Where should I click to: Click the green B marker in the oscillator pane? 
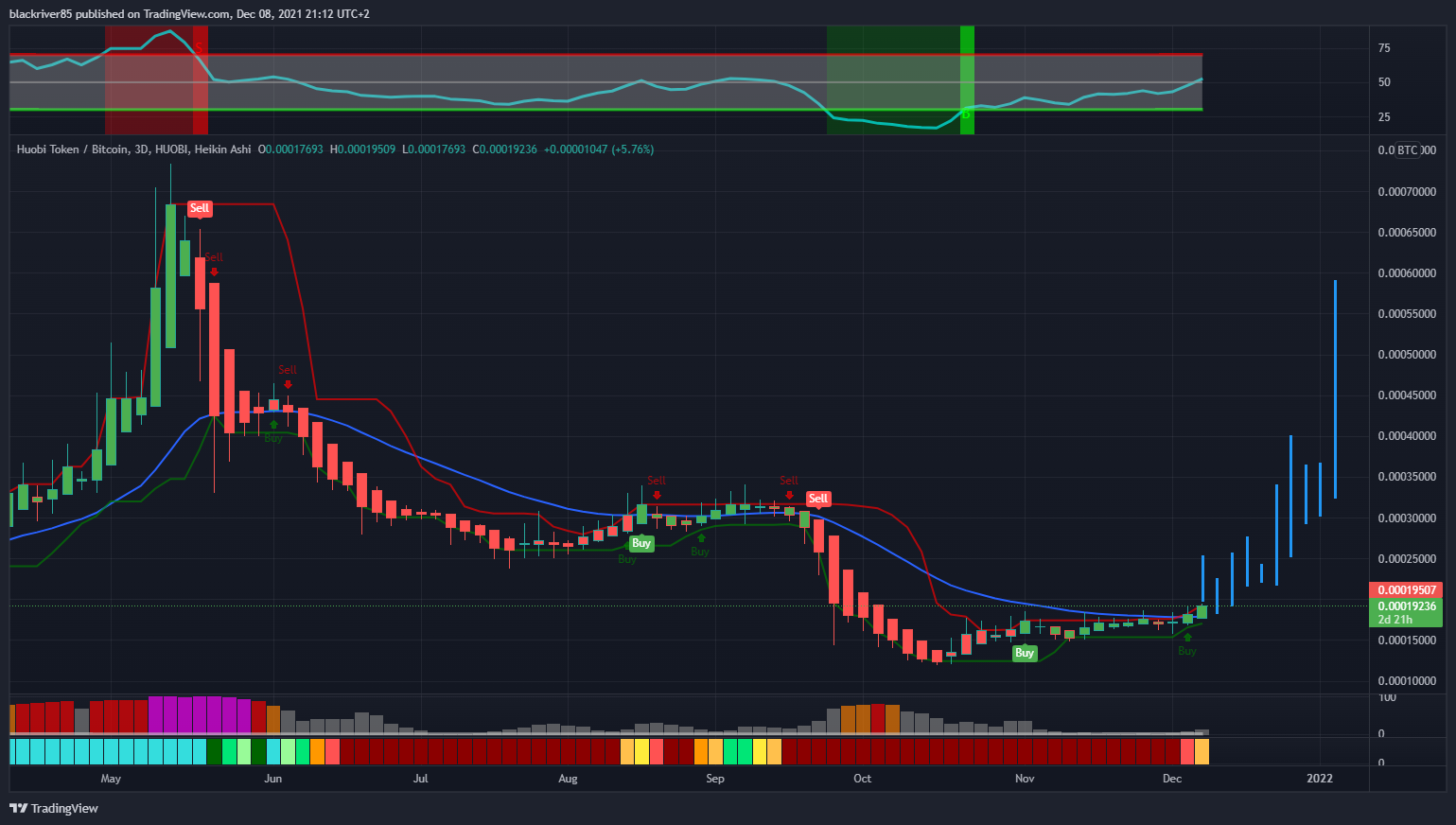tap(966, 115)
